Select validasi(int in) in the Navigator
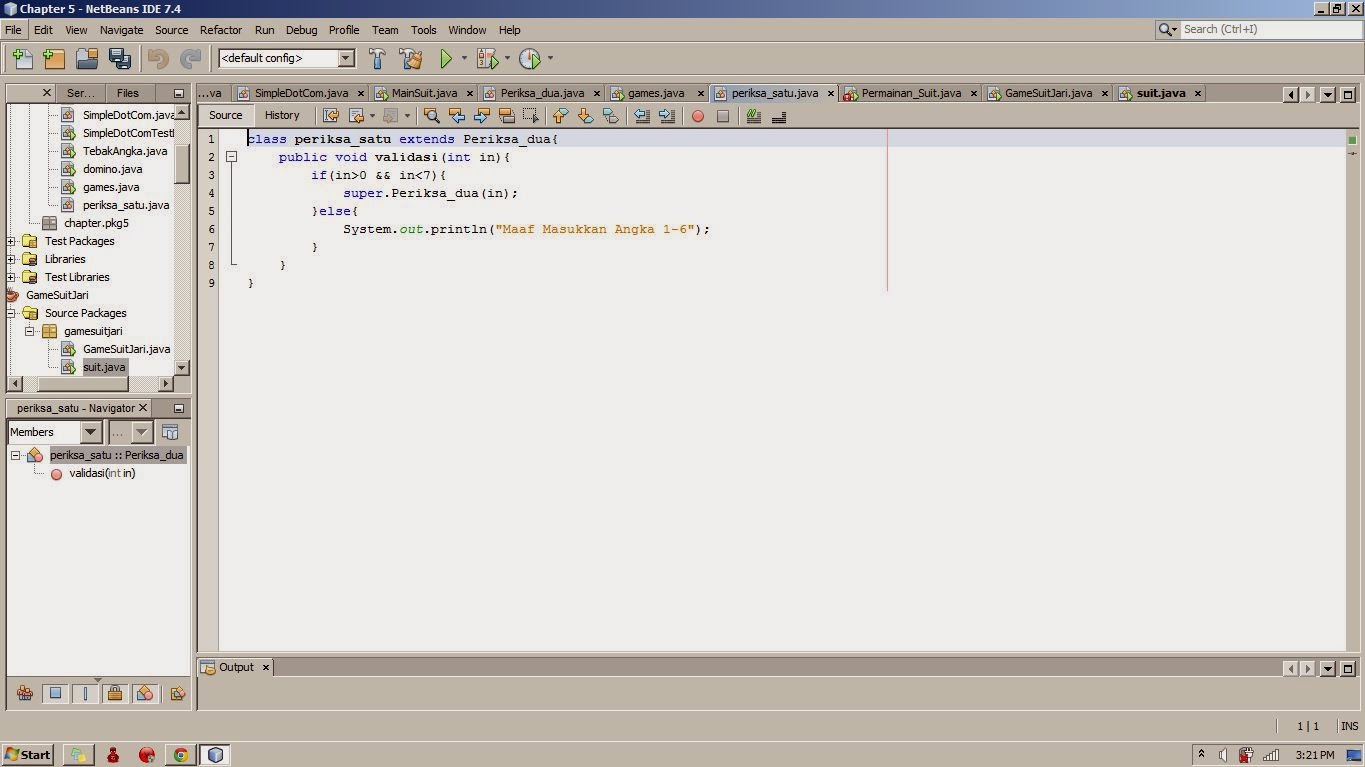The width and height of the screenshot is (1365, 767). [x=101, y=473]
